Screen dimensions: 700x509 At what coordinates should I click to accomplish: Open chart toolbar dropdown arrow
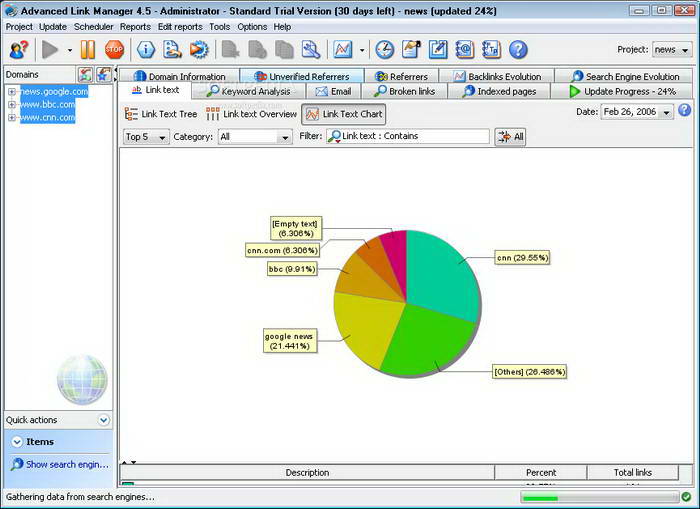(362, 50)
